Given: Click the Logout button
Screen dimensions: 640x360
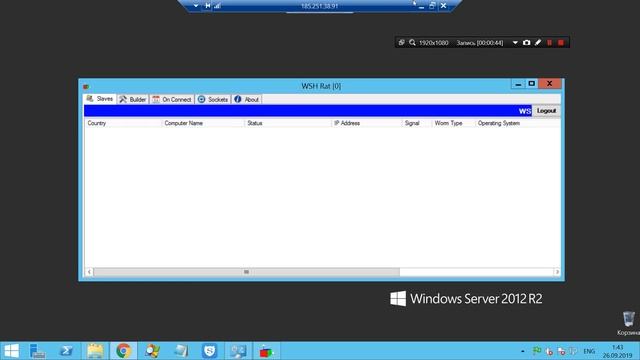Looking at the screenshot, I should point(546,111).
